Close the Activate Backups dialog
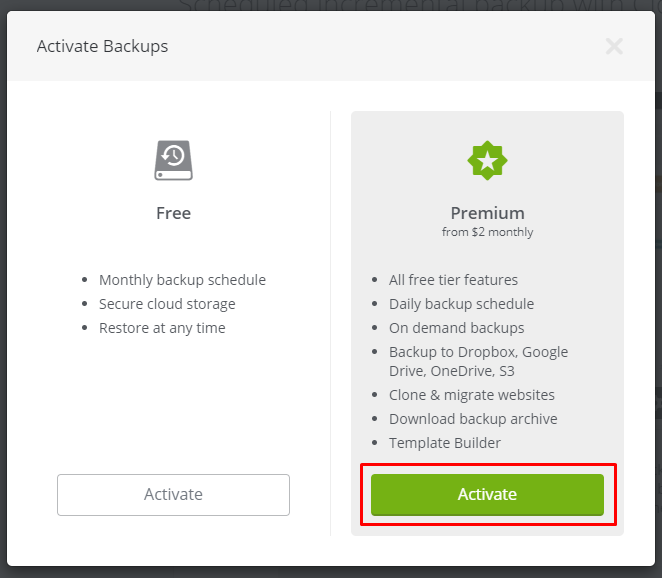662x578 pixels. 614,46
